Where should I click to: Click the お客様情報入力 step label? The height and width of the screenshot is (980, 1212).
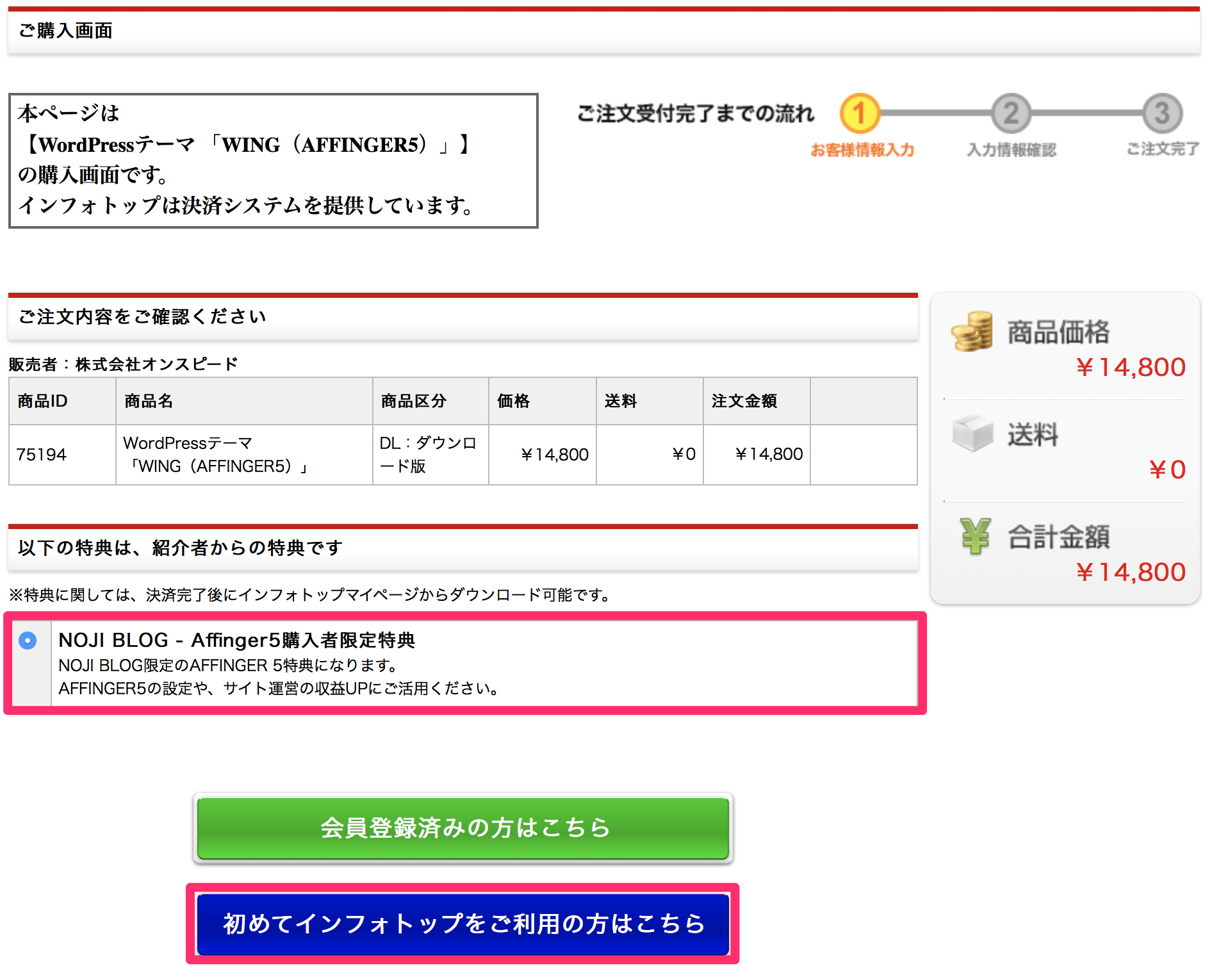click(862, 150)
